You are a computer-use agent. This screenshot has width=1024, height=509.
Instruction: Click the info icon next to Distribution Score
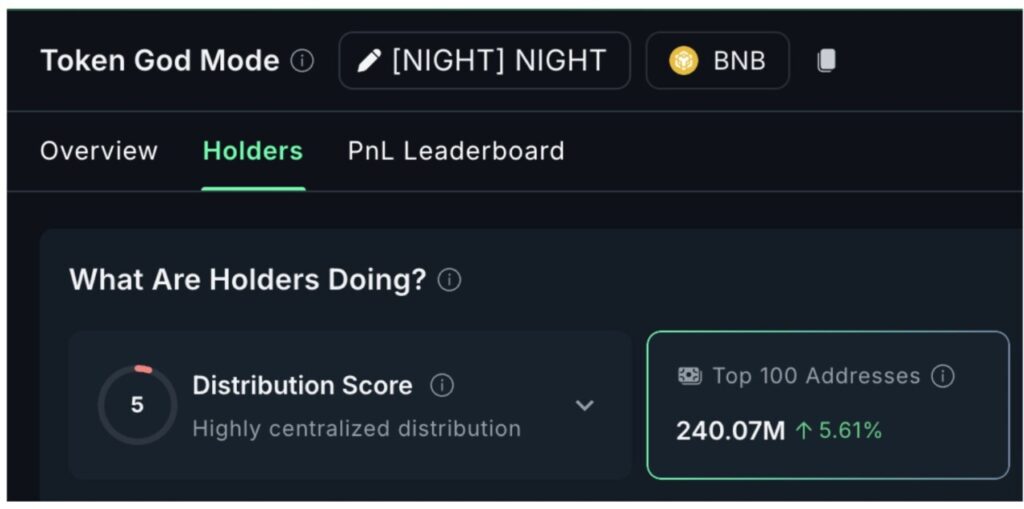[441, 385]
